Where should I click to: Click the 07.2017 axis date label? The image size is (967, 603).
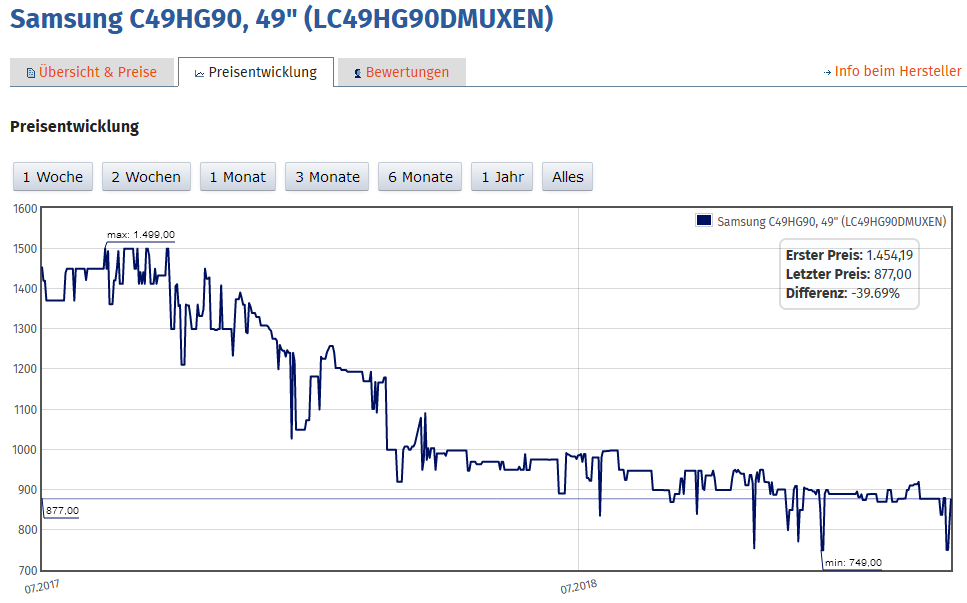pos(42,586)
